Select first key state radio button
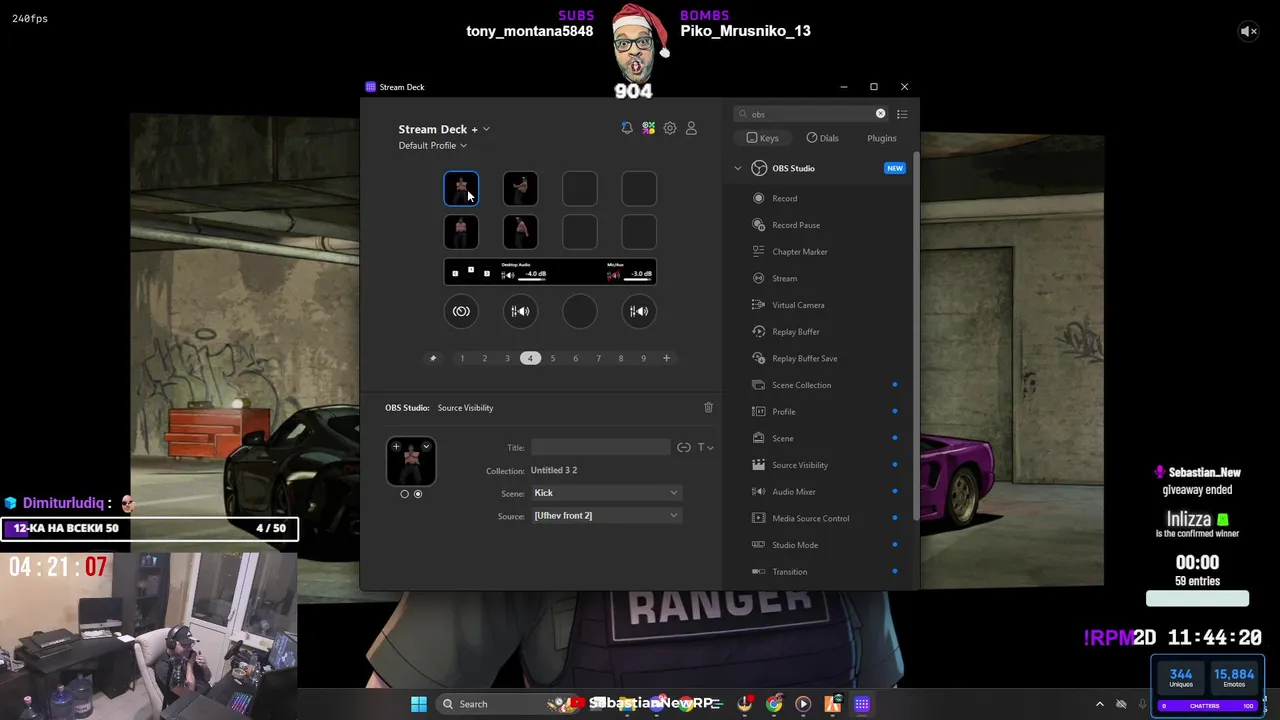Viewport: 1280px width, 720px height. [x=404, y=494]
